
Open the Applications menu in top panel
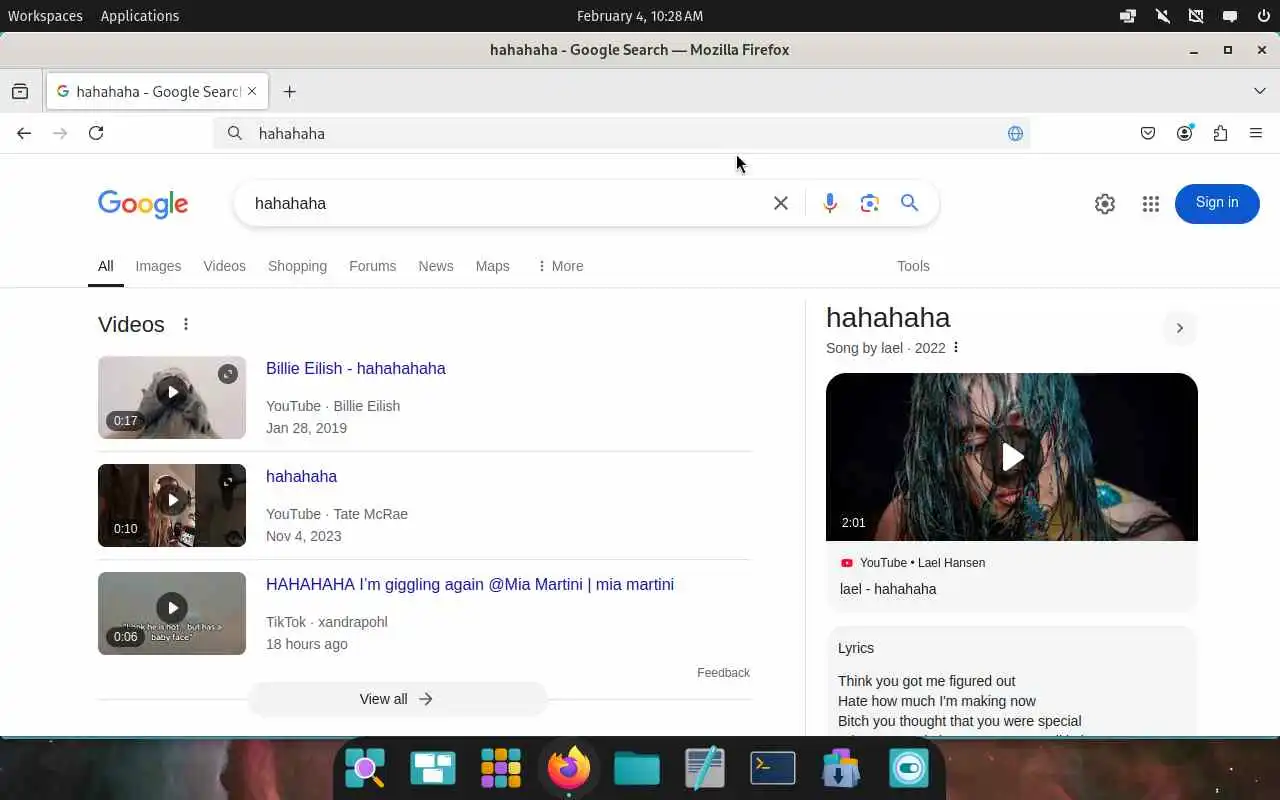[140, 16]
